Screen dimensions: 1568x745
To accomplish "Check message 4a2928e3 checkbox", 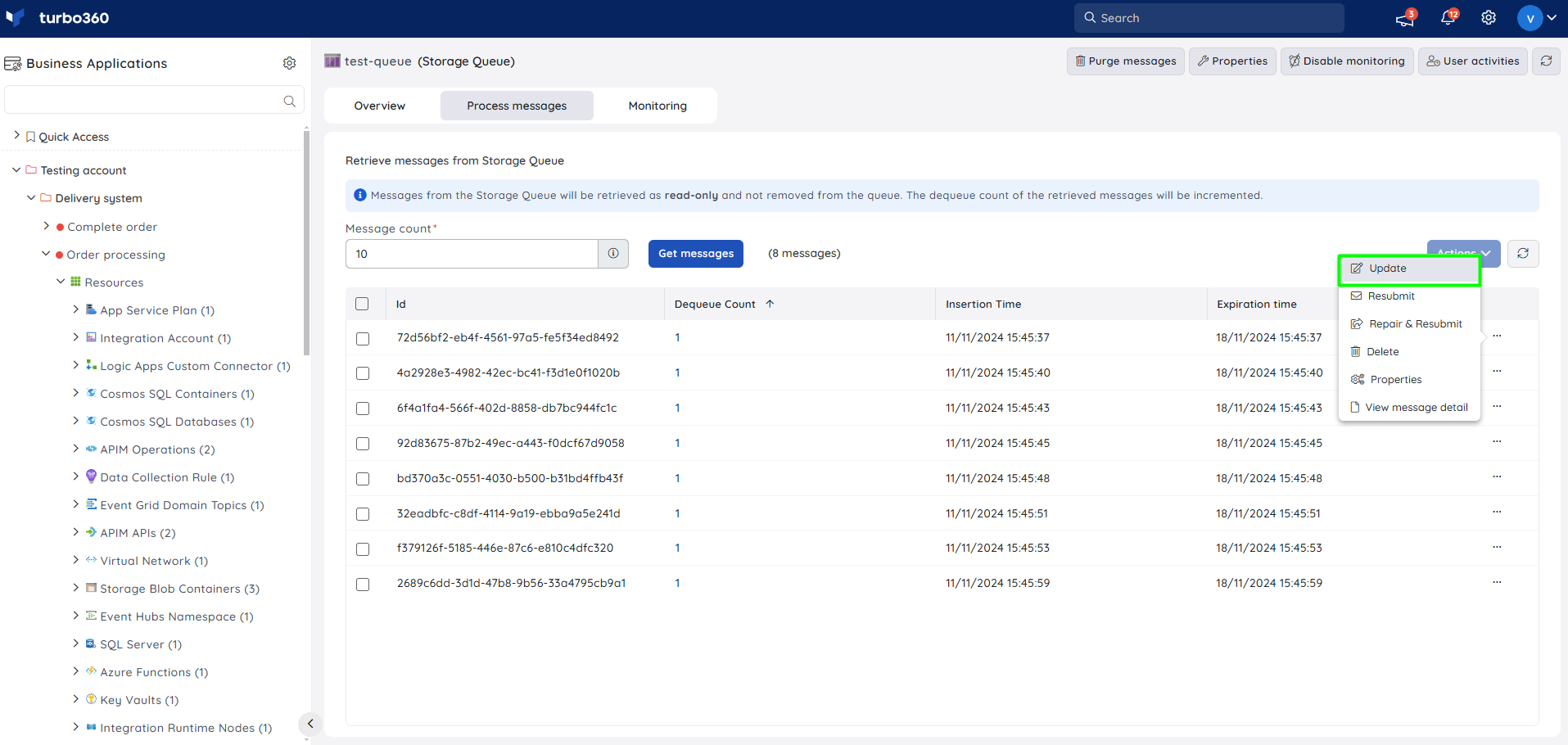I will pos(363,373).
